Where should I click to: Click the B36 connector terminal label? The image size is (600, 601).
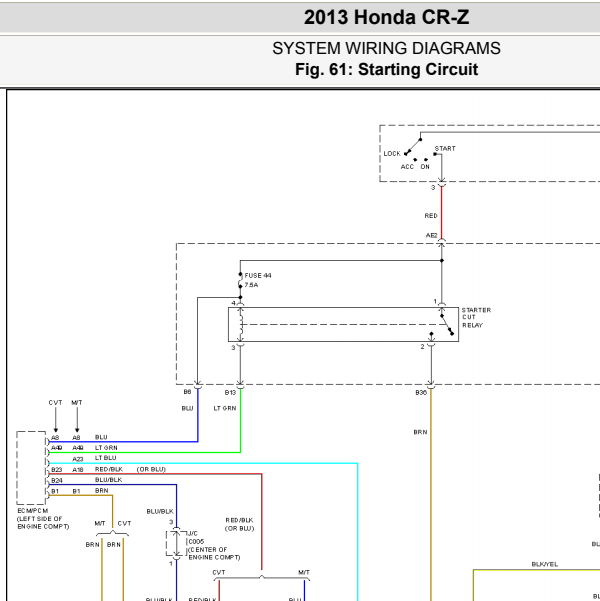tap(421, 392)
